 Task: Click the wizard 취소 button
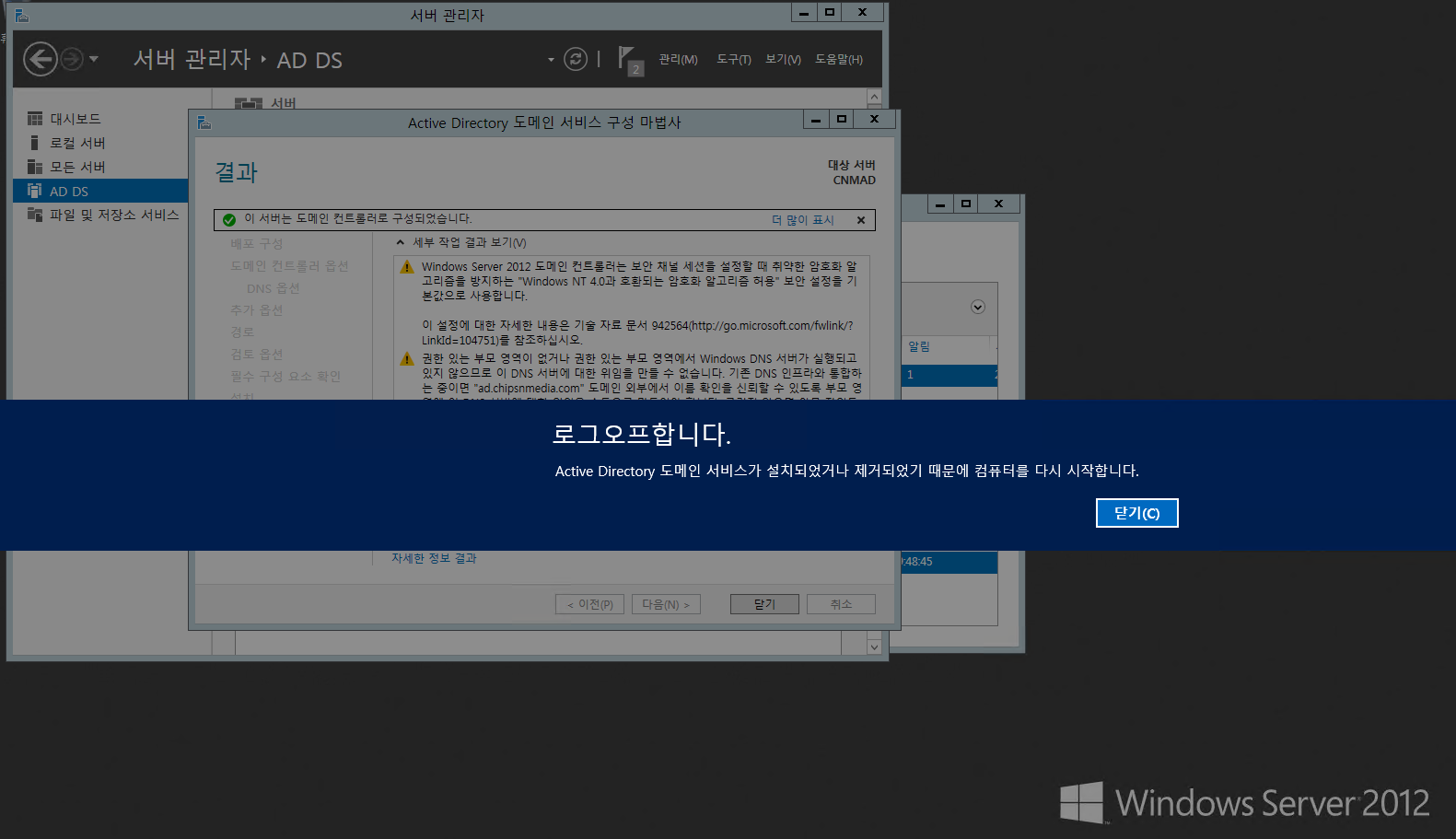pos(841,604)
